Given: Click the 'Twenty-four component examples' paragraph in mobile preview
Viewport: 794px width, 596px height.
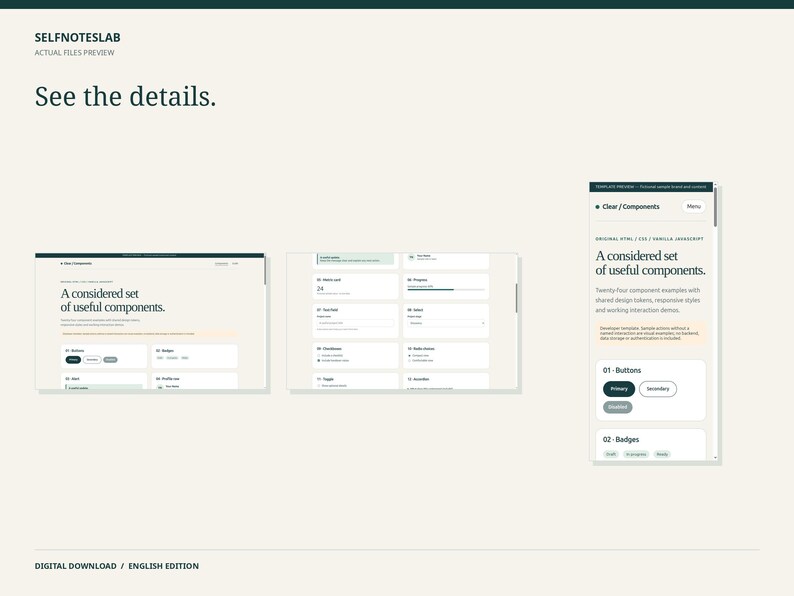Looking at the screenshot, I should pos(648,300).
